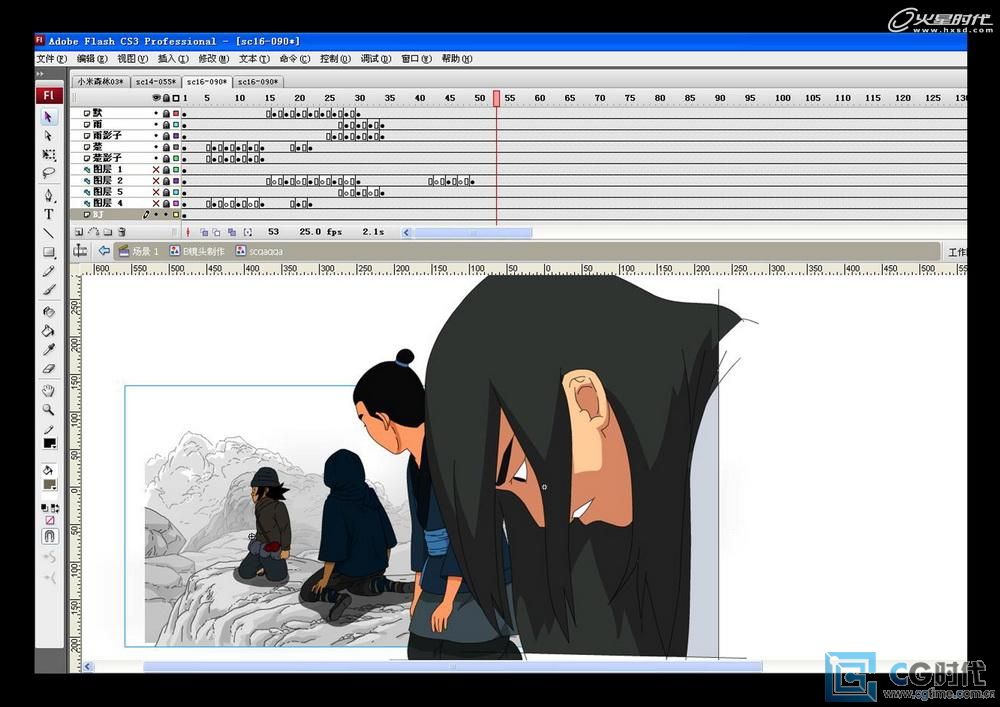
Task: Toggle visibility of all layers eye icon
Action: (156, 98)
